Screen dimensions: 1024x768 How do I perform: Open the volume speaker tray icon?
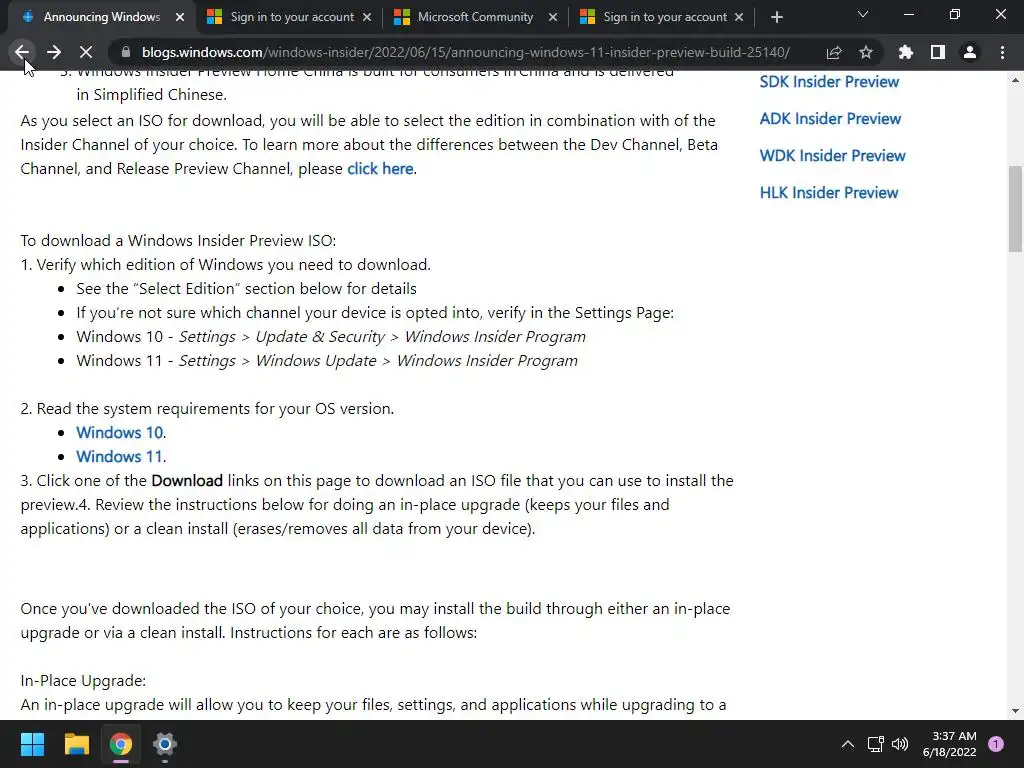(x=900, y=744)
